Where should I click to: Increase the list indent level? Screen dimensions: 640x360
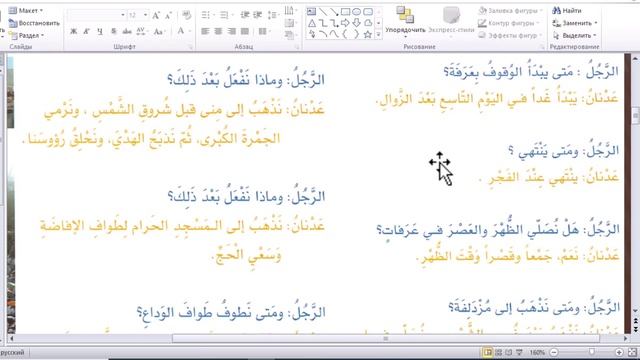258,16
